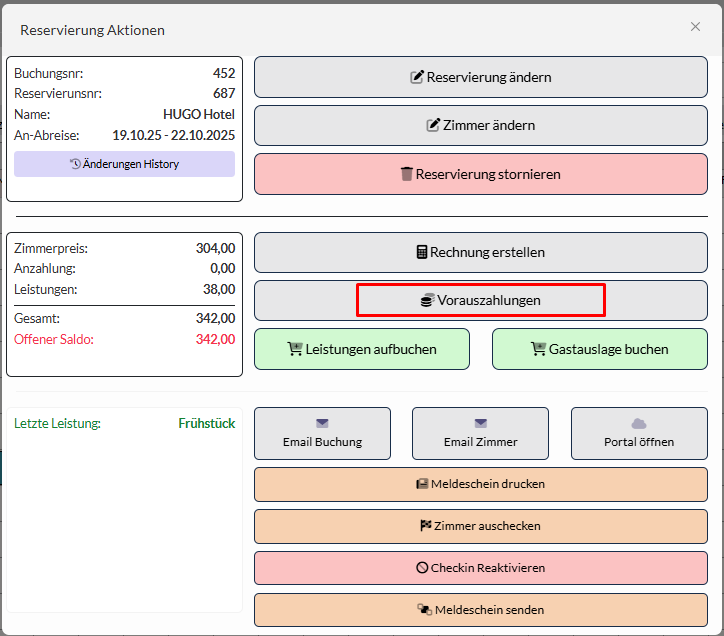Click the cloud icon above Portal öffnen
The width and height of the screenshot is (724, 636).
click(x=639, y=424)
